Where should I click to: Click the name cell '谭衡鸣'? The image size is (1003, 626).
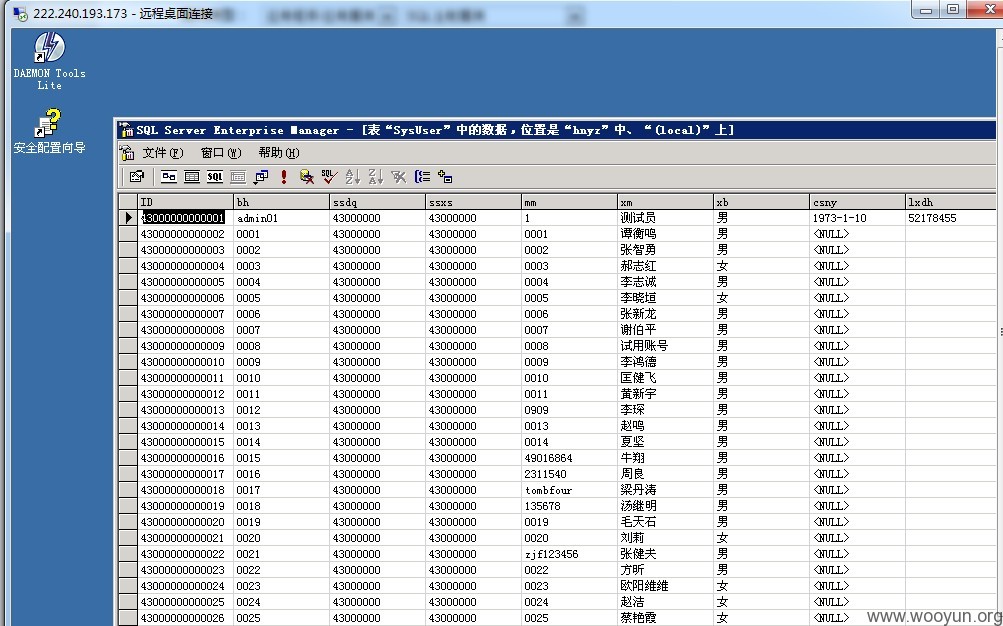pos(665,234)
